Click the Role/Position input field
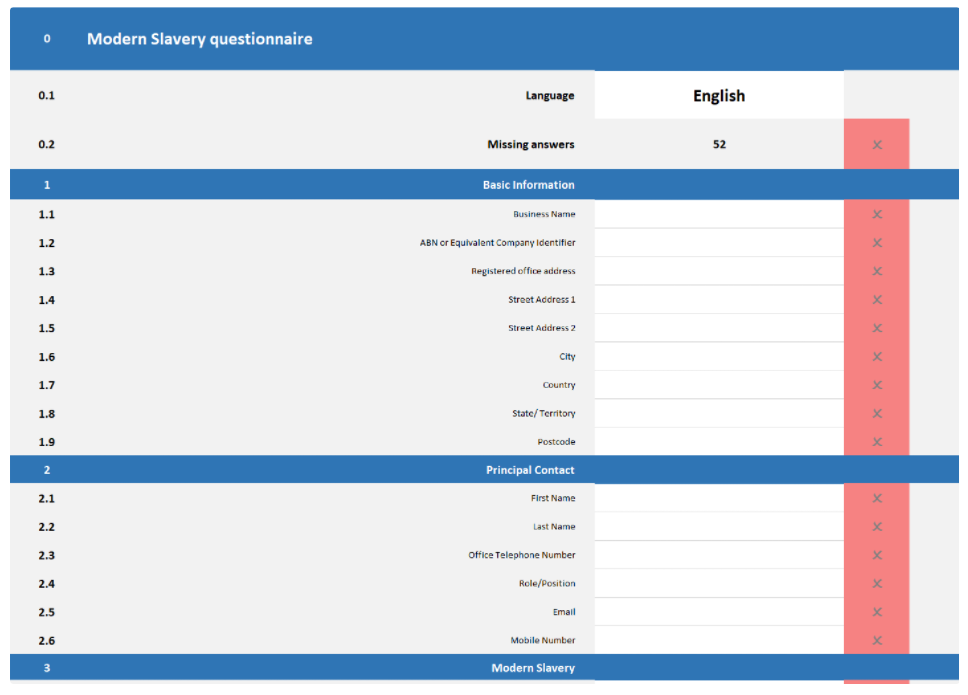Viewport: 968px width, 695px height. tap(719, 583)
